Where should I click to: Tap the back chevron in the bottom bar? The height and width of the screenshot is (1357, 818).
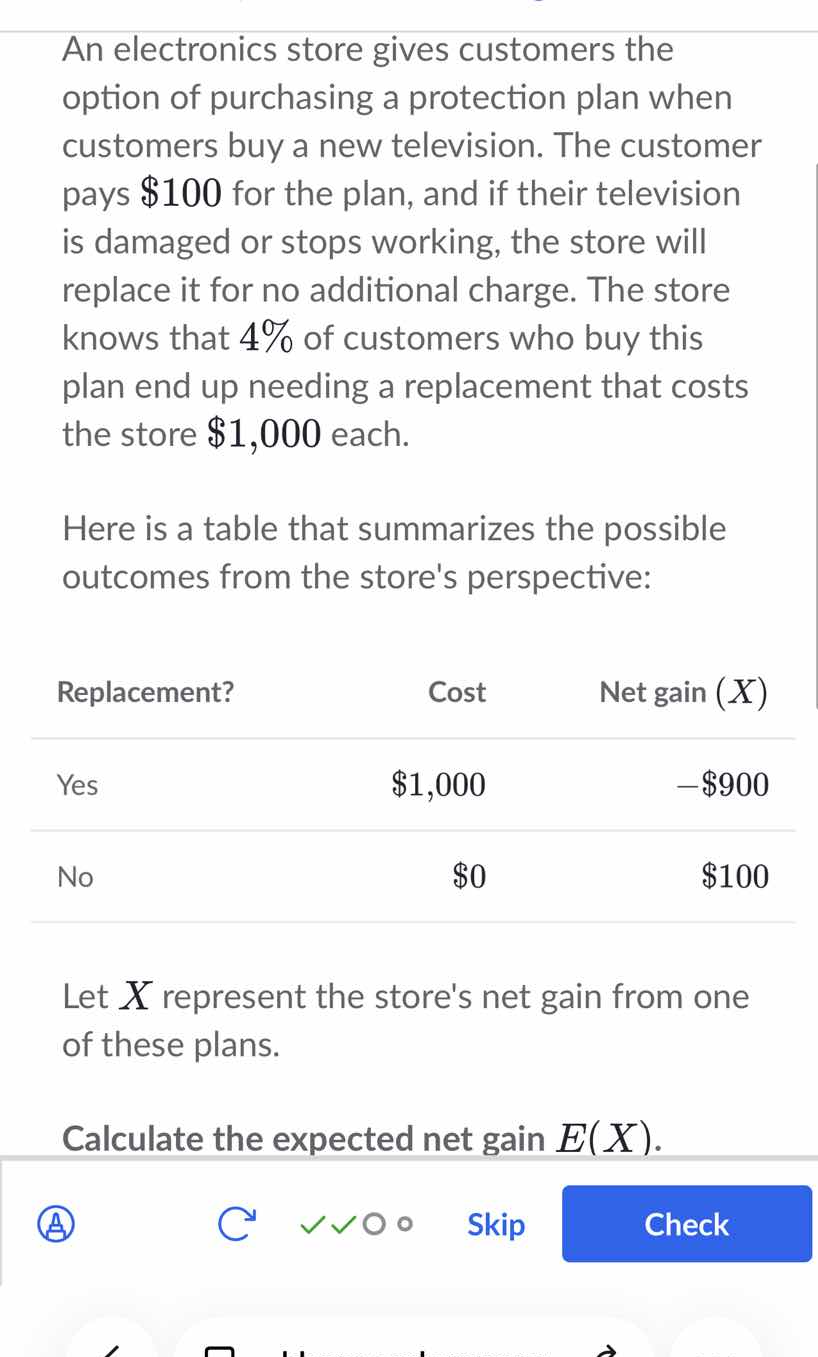coord(113,1350)
